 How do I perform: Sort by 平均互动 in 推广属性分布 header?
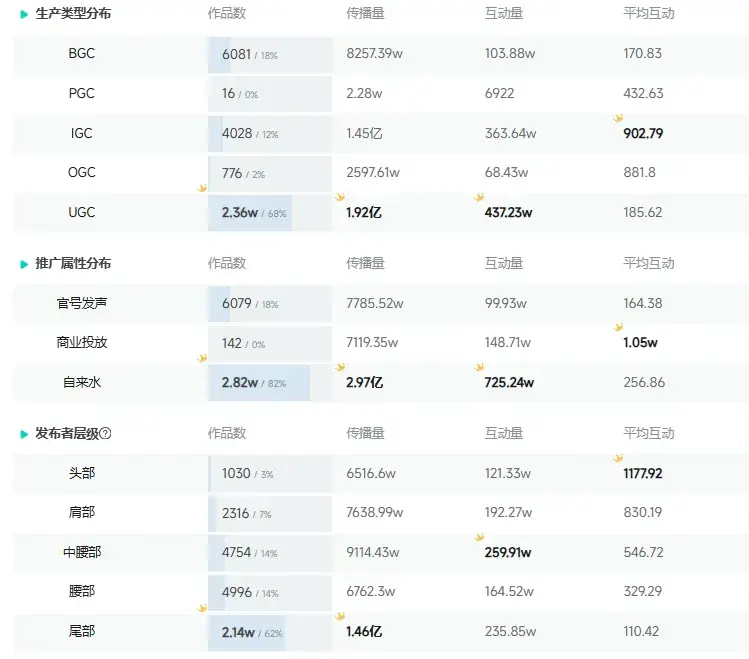(x=649, y=263)
